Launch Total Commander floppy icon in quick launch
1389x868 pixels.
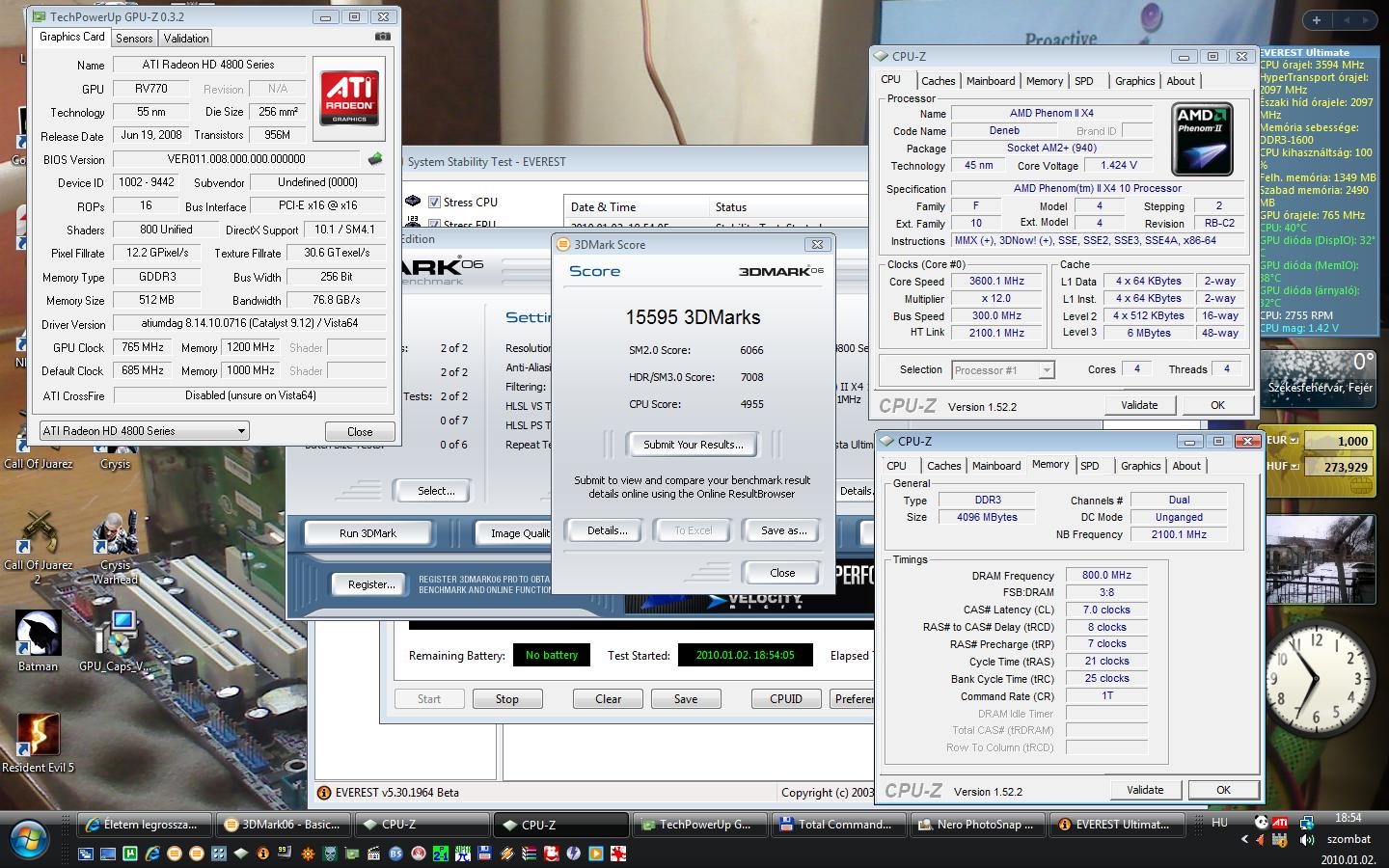[x=485, y=854]
